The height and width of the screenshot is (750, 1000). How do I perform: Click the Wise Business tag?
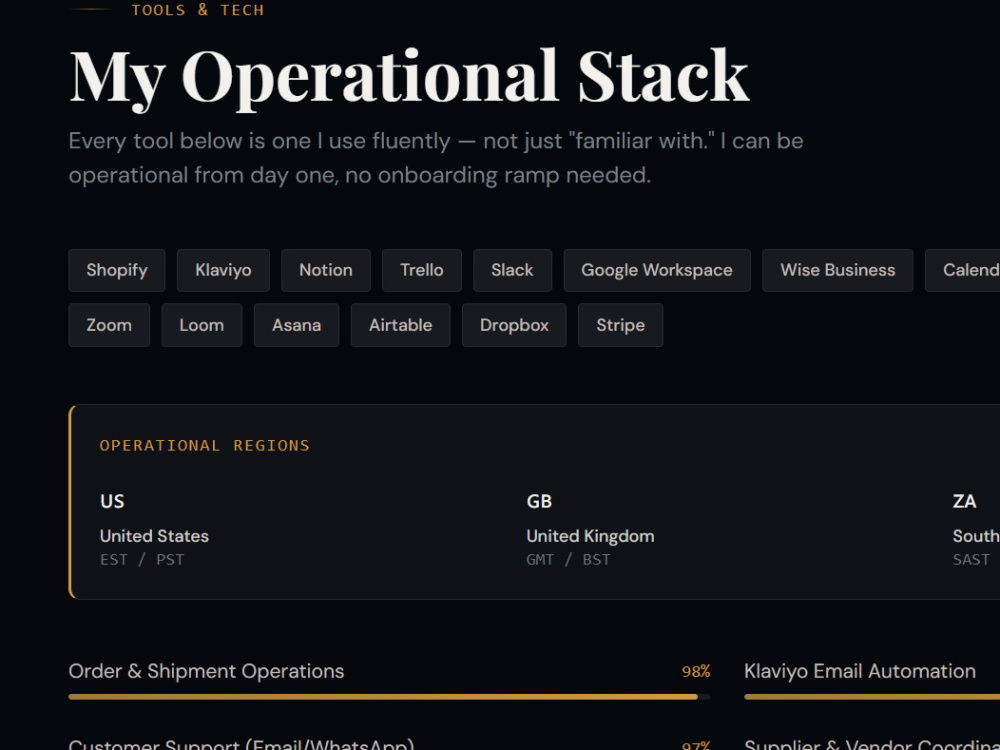tap(837, 270)
